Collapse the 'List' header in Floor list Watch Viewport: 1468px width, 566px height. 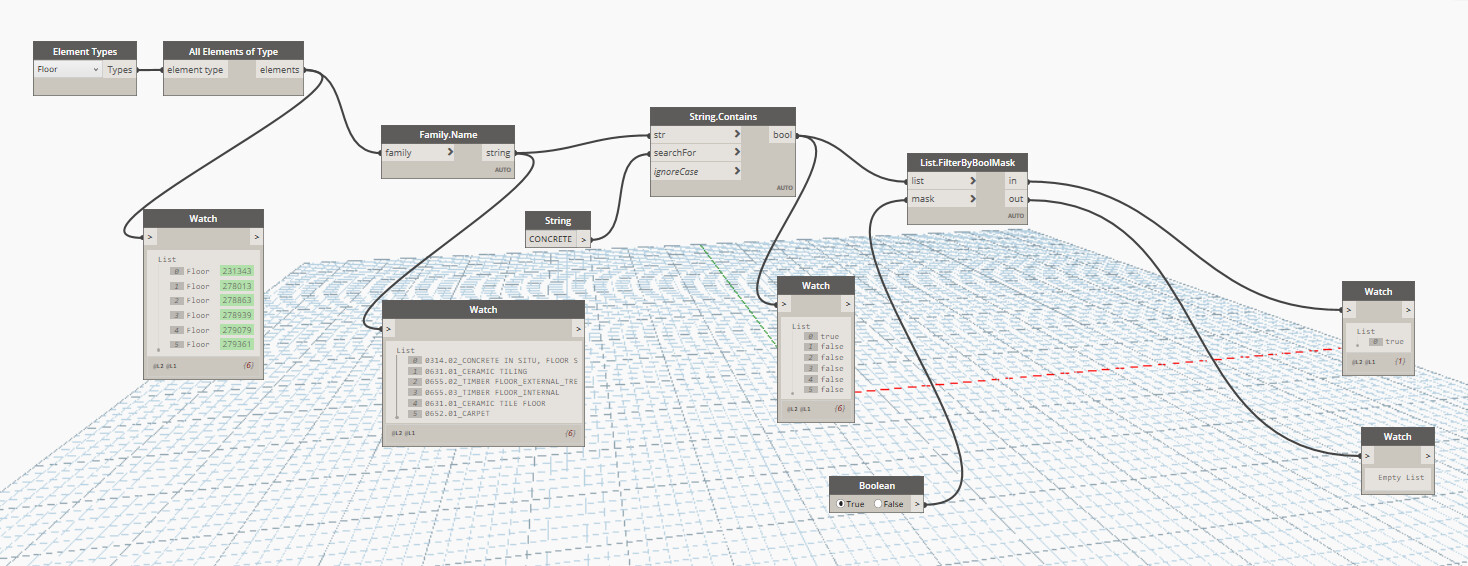tap(166, 259)
